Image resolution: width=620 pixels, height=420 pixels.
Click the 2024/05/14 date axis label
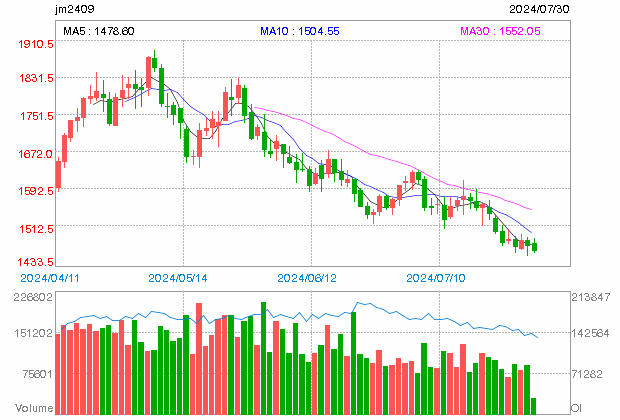point(178,278)
